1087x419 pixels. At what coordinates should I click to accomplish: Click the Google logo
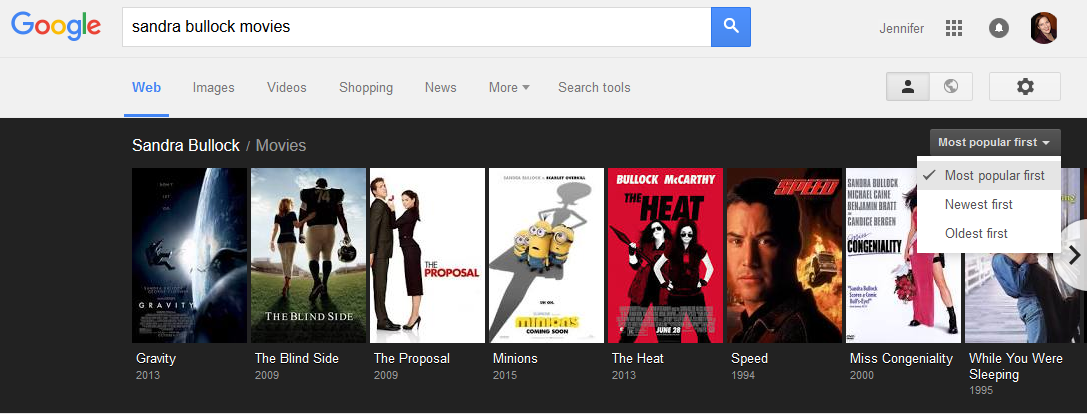(x=56, y=27)
